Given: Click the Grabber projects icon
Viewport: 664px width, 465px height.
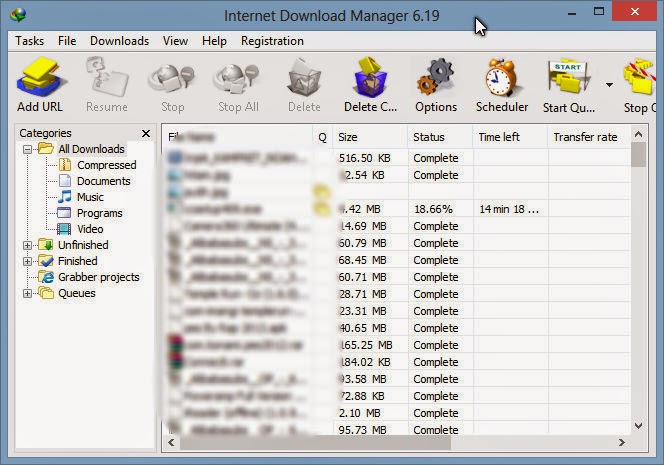Looking at the screenshot, I should pyautogui.click(x=46, y=277).
